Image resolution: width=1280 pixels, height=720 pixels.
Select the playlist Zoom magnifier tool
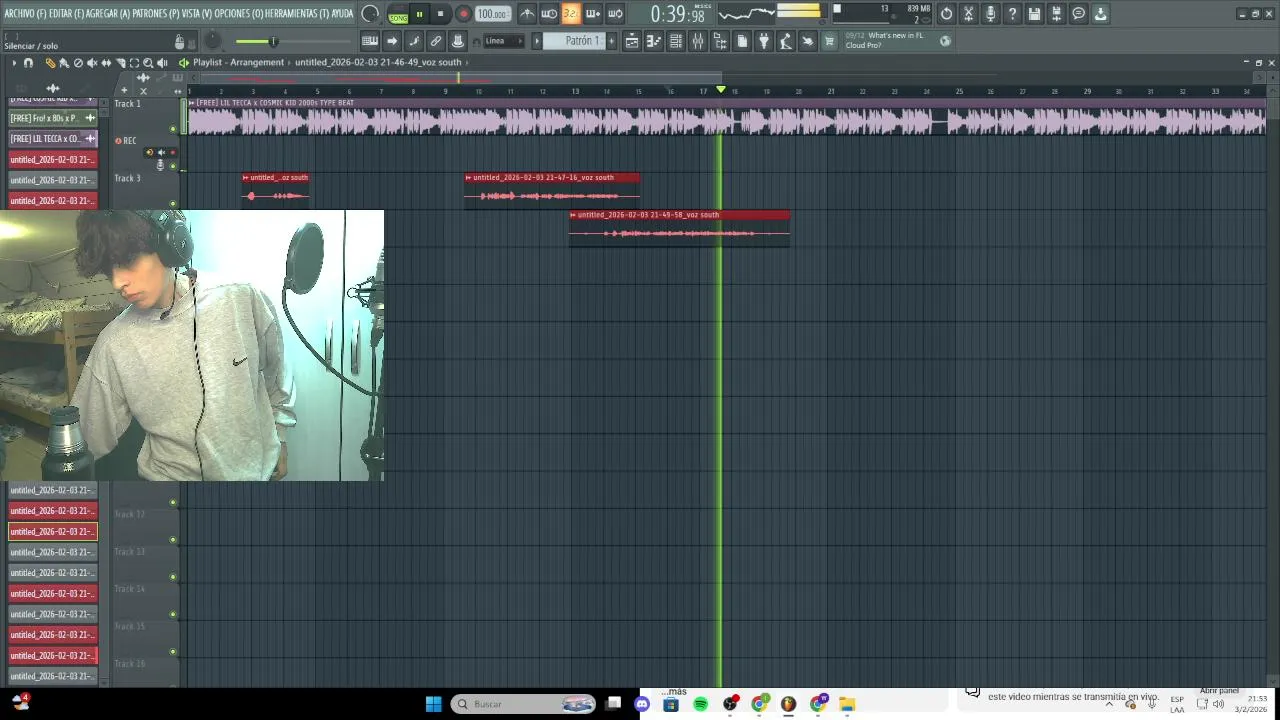pyautogui.click(x=148, y=63)
